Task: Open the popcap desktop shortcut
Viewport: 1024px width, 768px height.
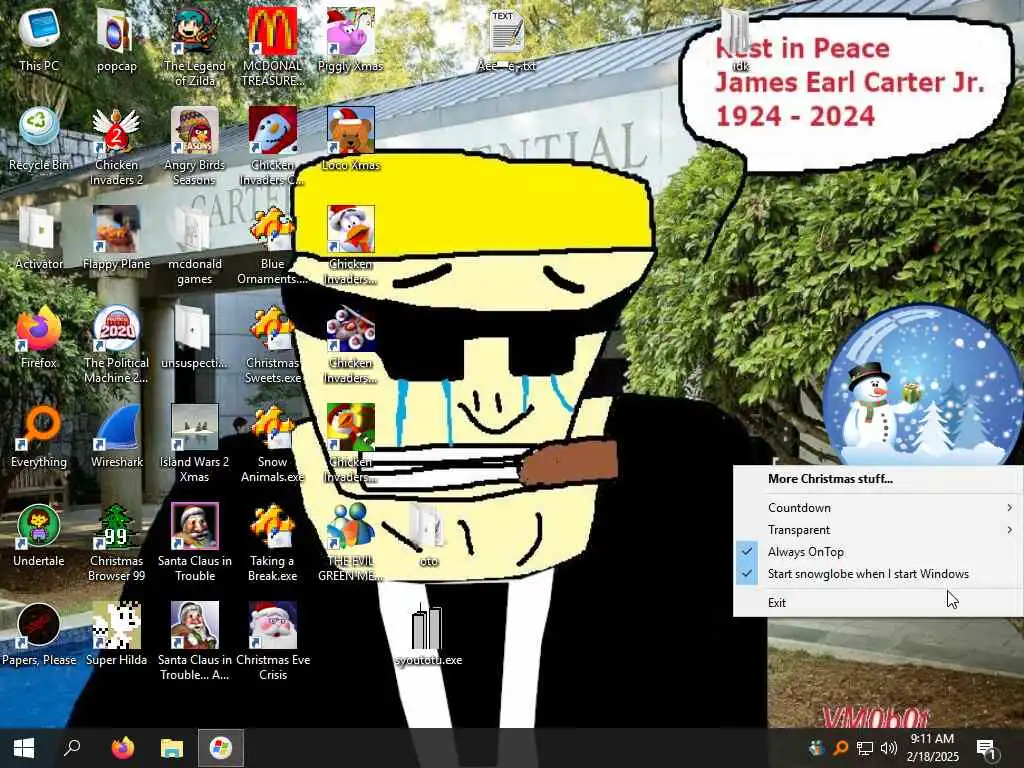Action: click(x=116, y=39)
